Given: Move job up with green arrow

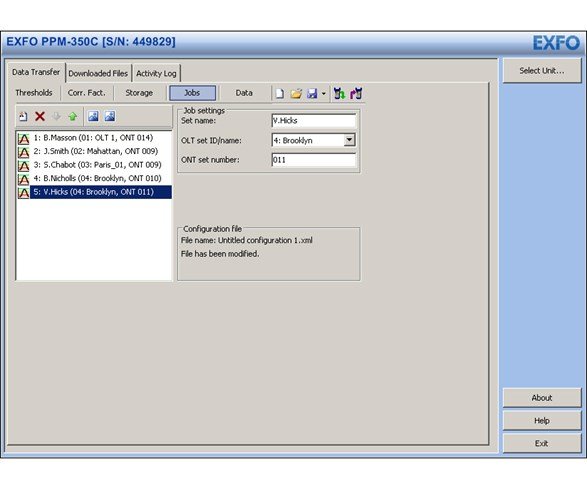Looking at the screenshot, I should [73, 116].
